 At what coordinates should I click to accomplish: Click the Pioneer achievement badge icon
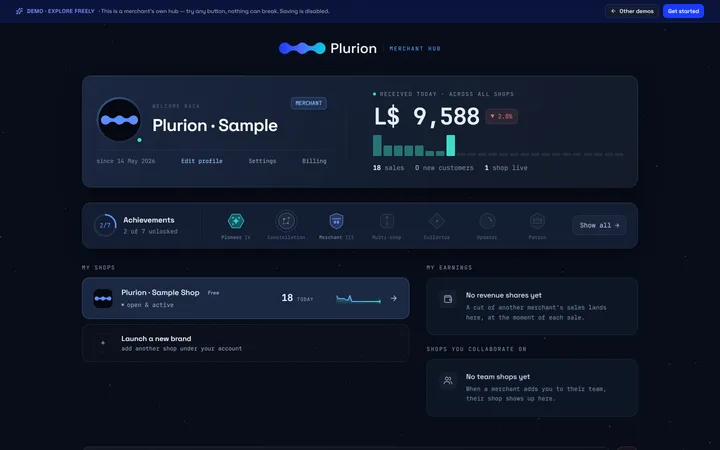[236, 221]
